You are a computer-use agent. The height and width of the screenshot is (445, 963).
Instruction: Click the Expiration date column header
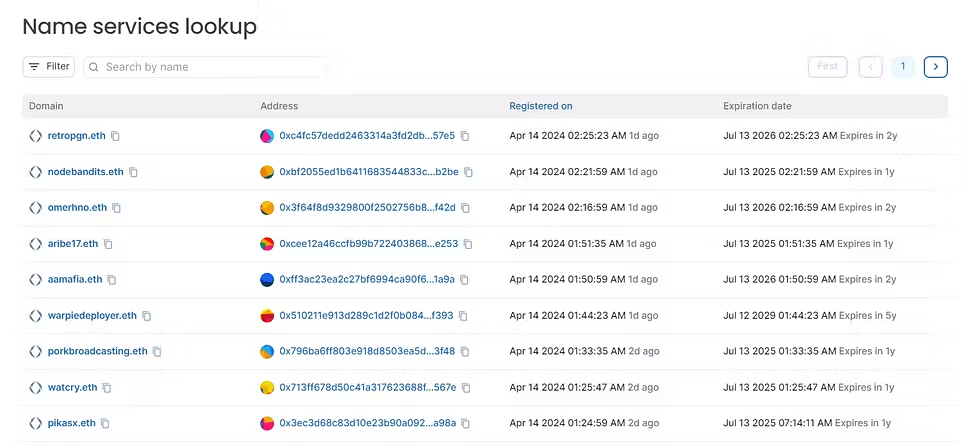coord(757,106)
